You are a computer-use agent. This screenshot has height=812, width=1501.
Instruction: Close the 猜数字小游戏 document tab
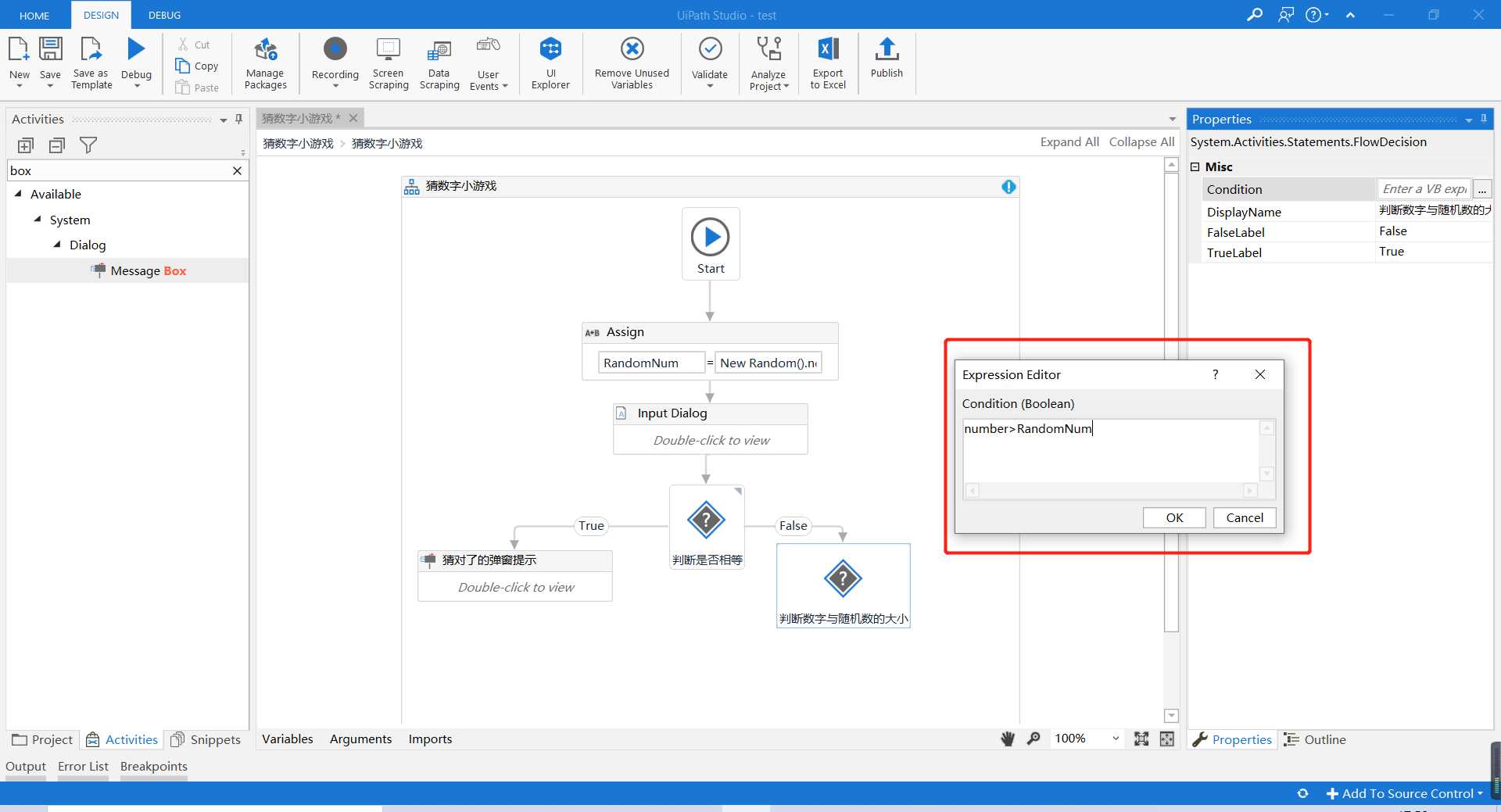353,118
